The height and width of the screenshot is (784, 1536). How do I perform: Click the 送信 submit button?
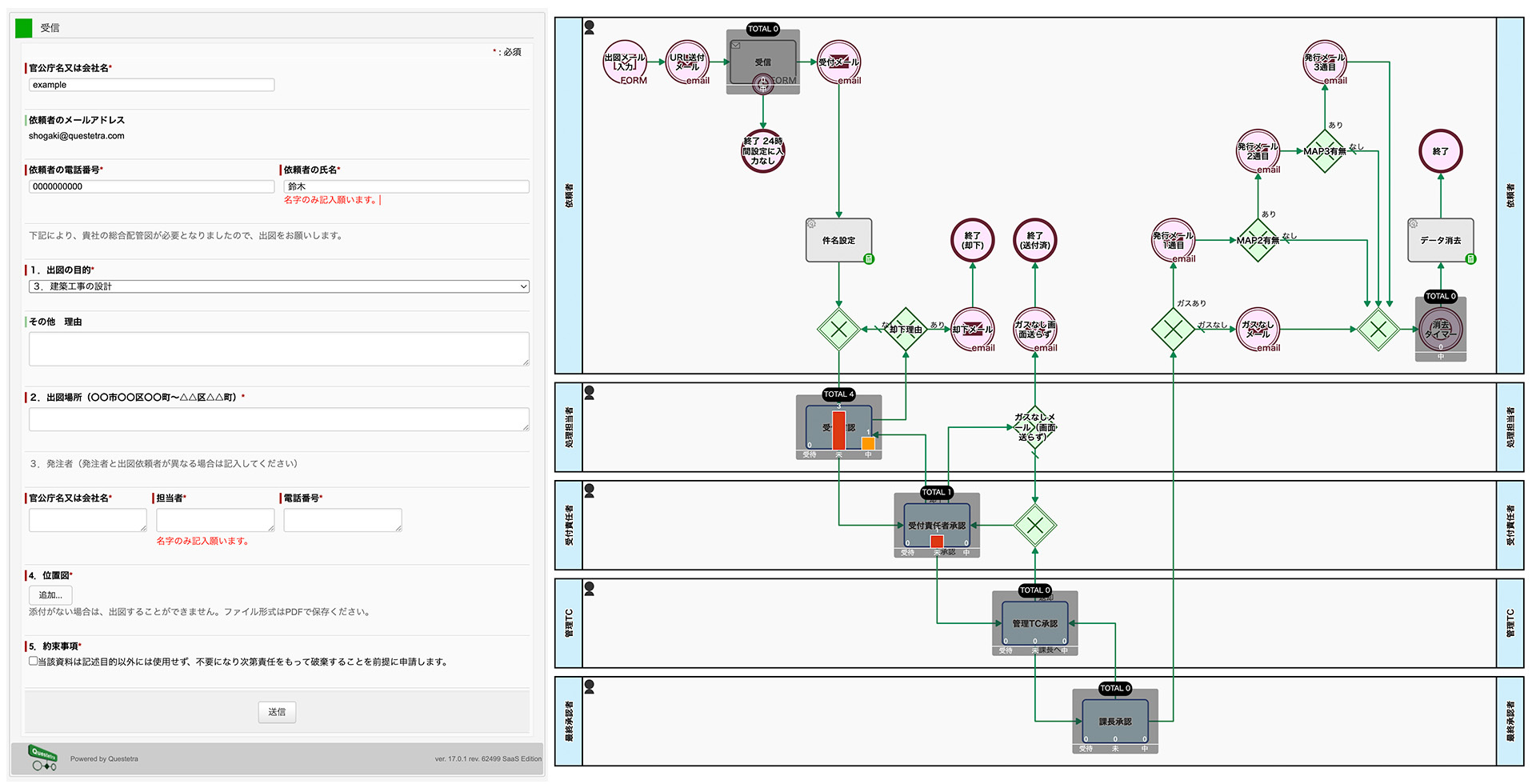tap(277, 712)
